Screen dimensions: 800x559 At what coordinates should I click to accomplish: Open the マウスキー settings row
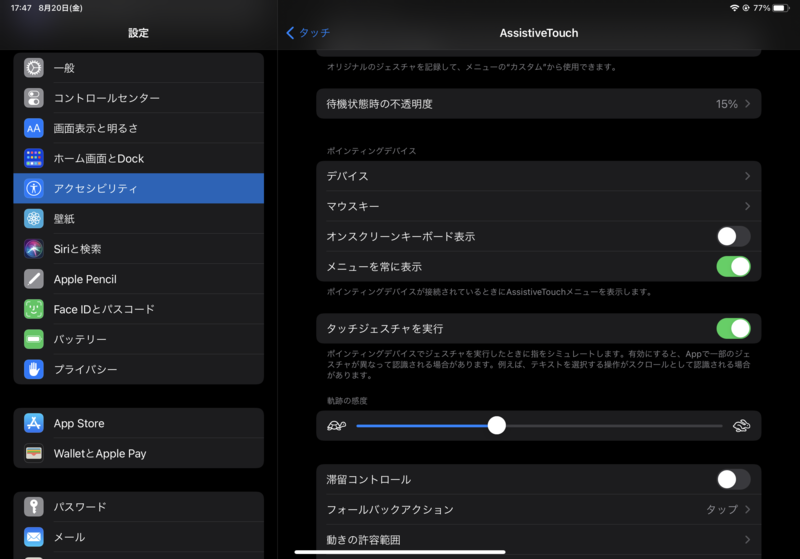coord(539,206)
